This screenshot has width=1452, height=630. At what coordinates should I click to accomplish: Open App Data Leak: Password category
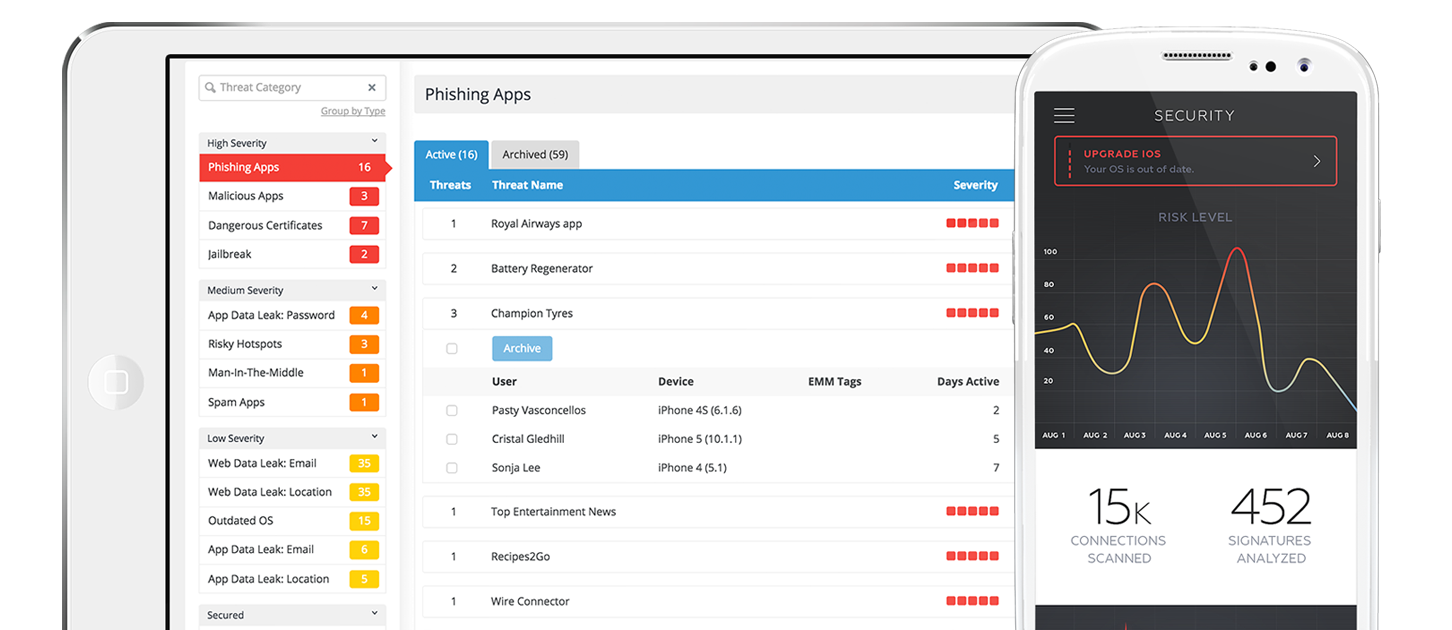(292, 316)
